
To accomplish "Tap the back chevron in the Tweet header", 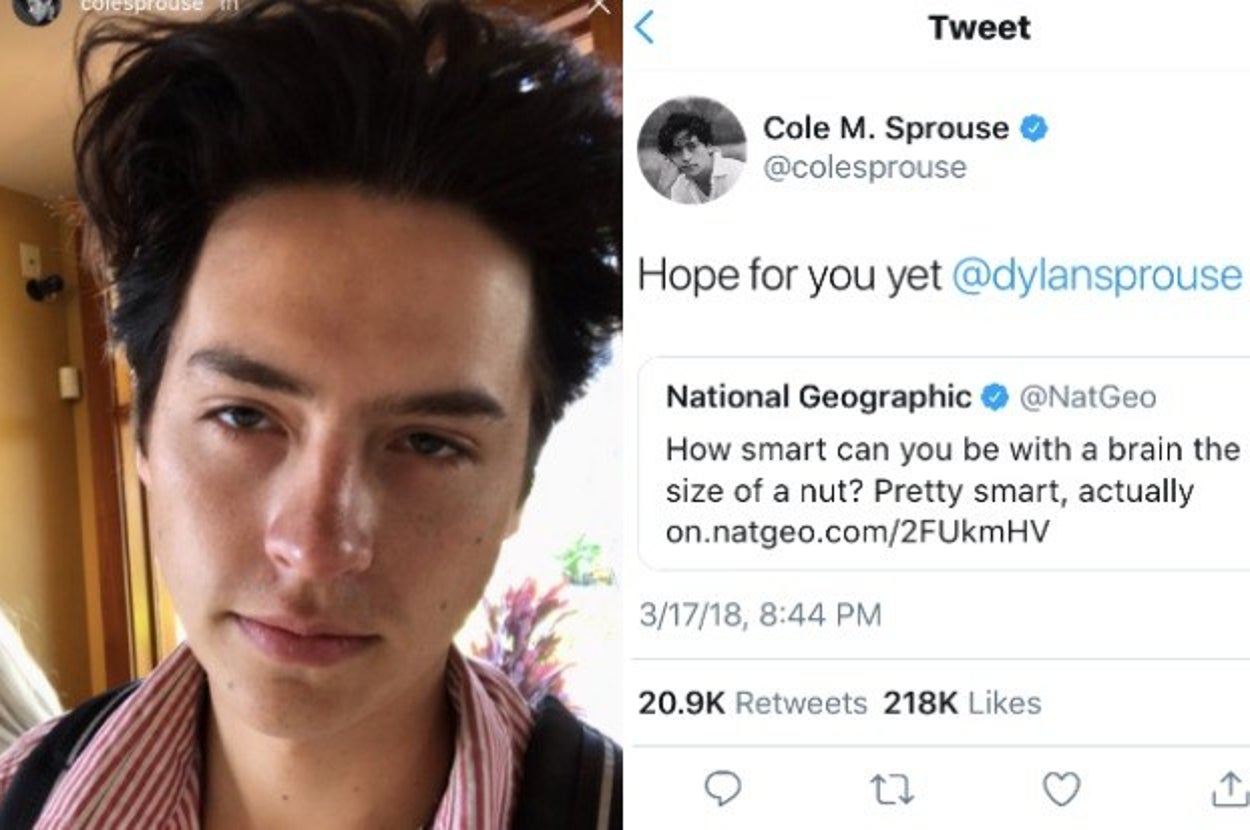I will point(645,28).
